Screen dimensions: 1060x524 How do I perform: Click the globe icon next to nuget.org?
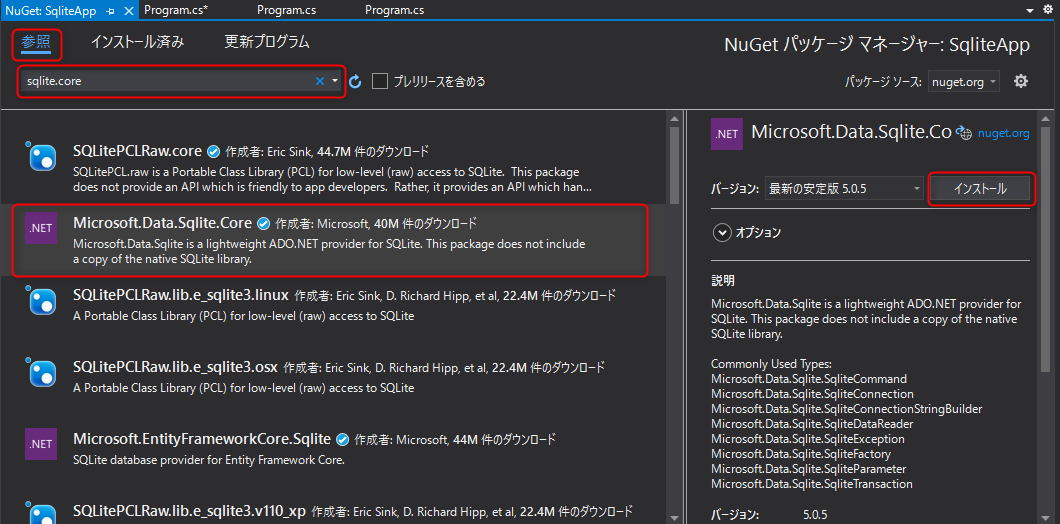[x=964, y=132]
